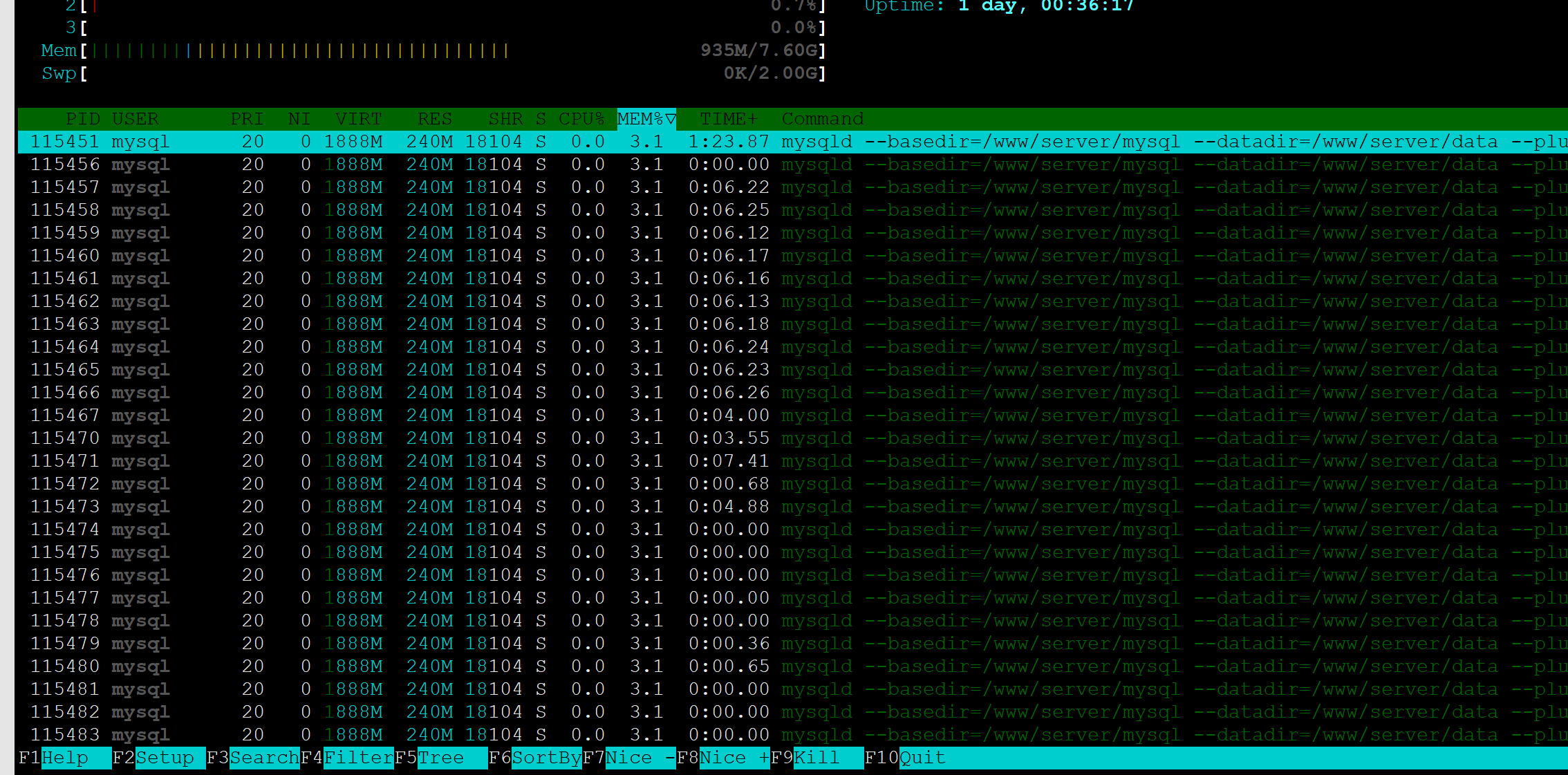Click the PID column header

click(83, 119)
